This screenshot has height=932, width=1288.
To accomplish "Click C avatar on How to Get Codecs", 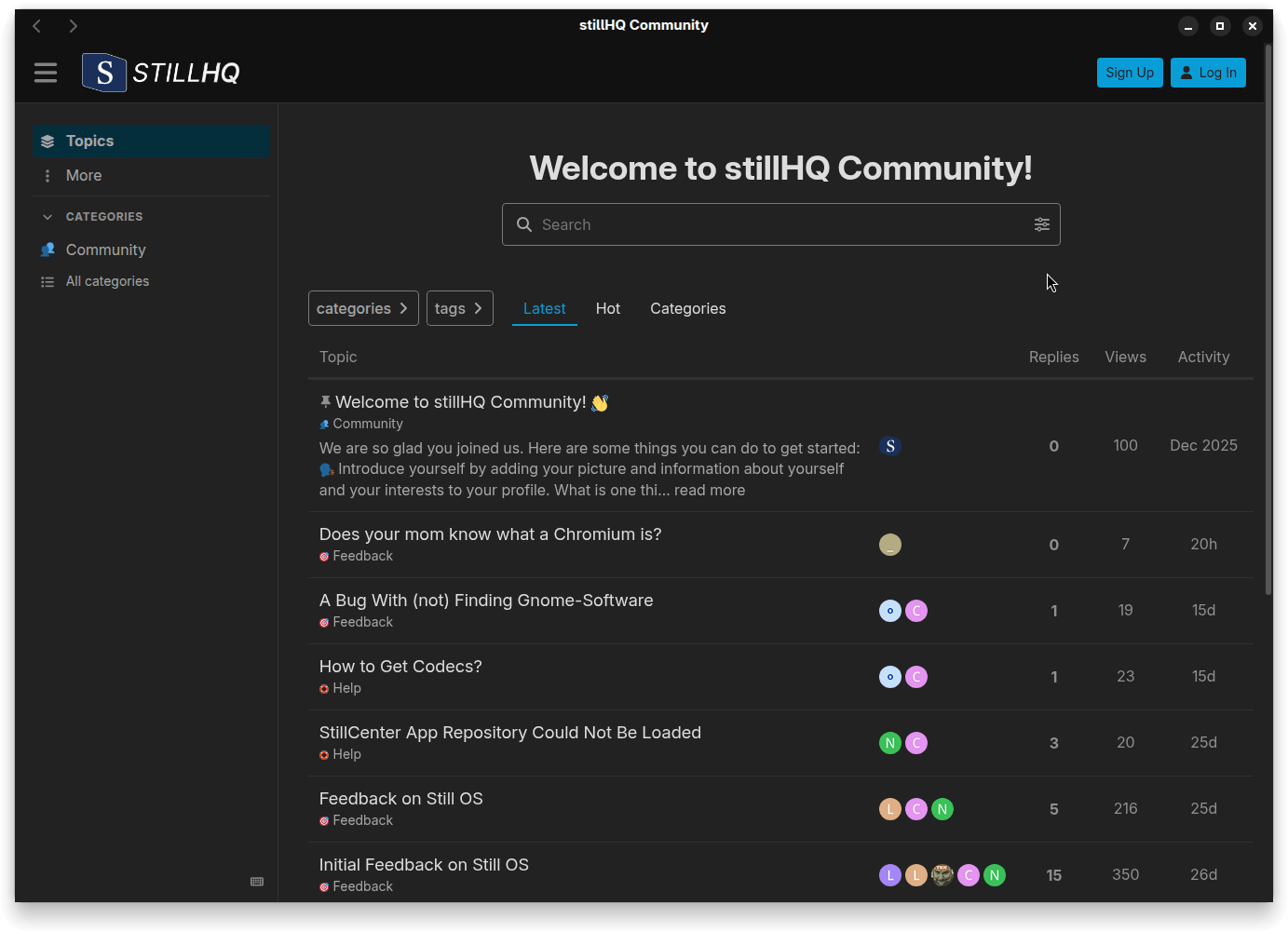I will pos(916,677).
